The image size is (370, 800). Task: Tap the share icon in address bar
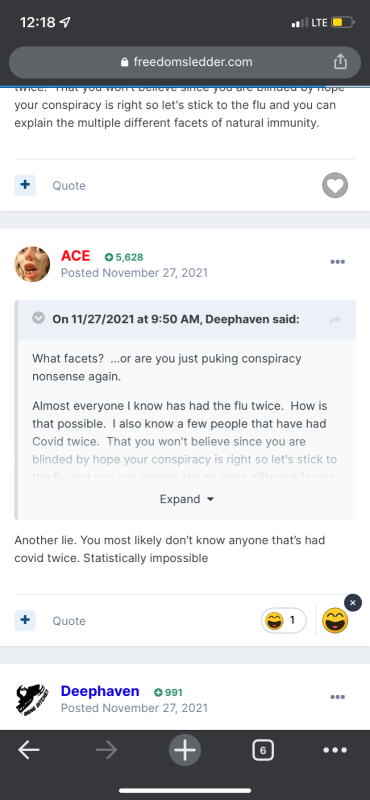pyautogui.click(x=340, y=62)
